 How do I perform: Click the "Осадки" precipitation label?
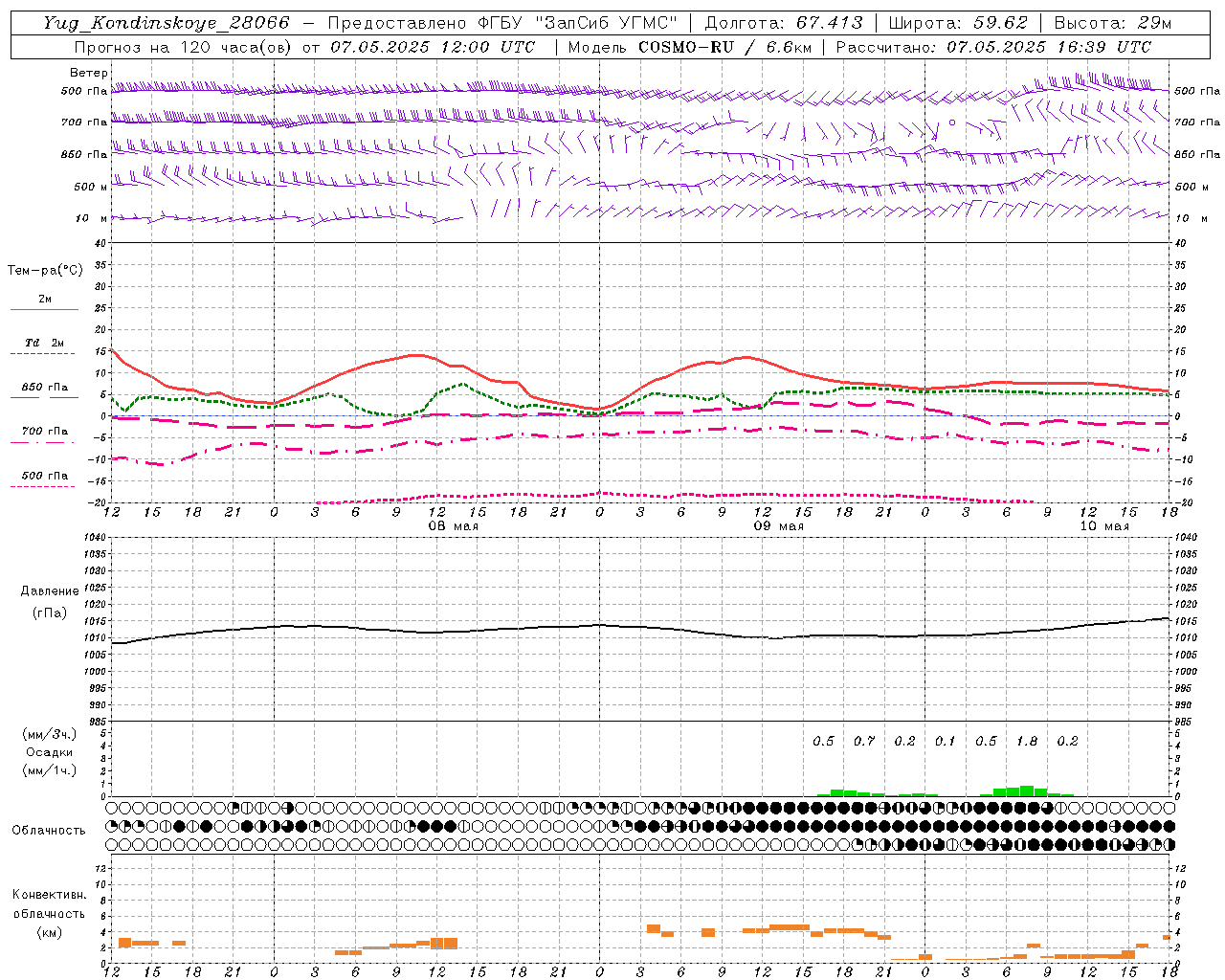tap(49, 752)
